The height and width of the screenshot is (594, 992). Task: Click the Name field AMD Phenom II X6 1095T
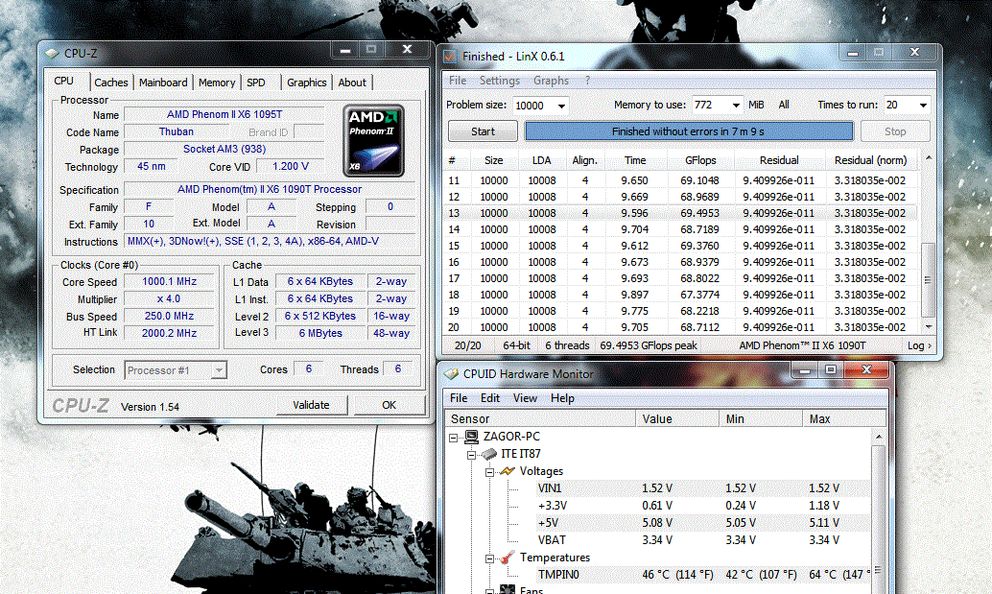click(225, 114)
